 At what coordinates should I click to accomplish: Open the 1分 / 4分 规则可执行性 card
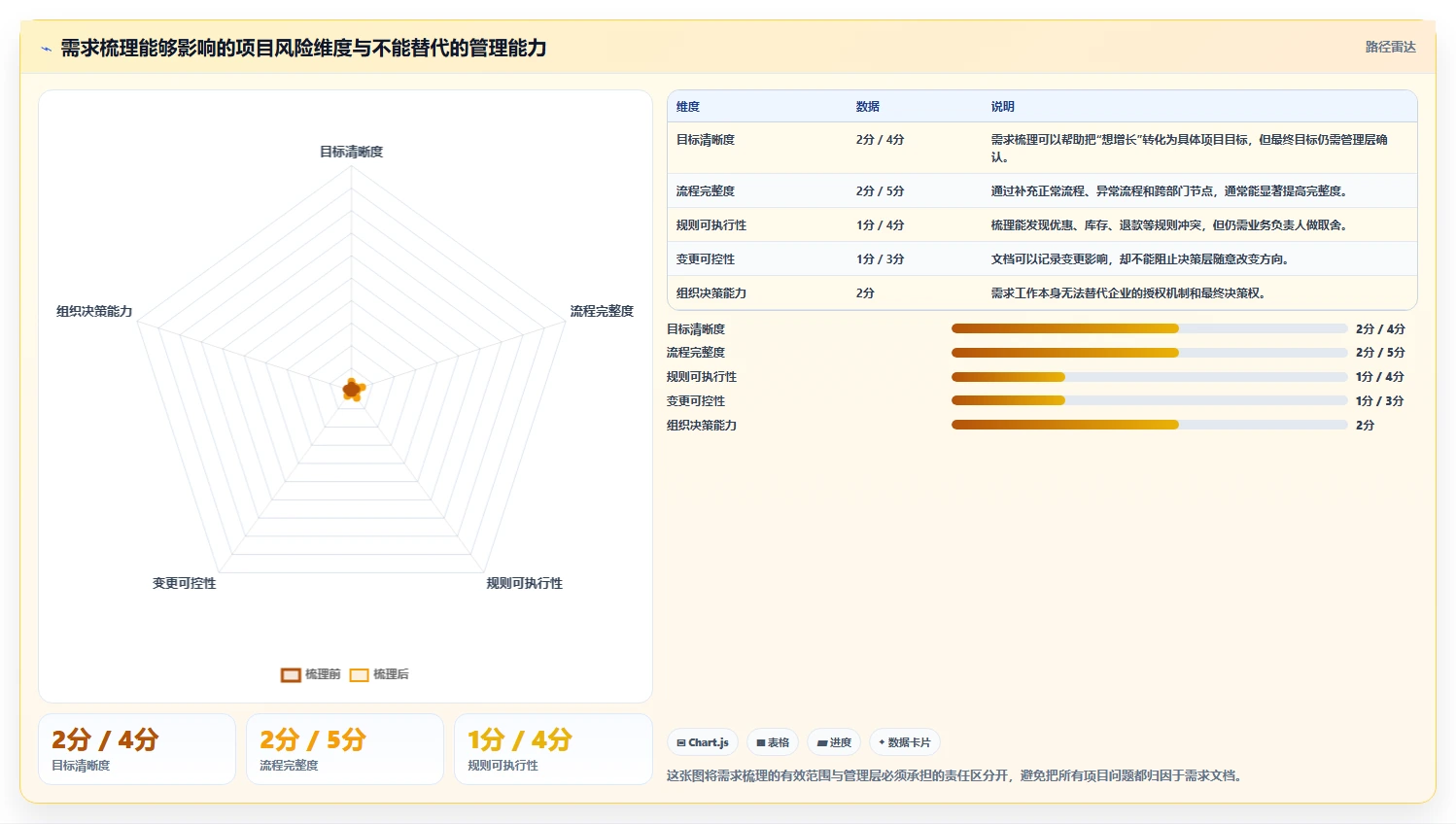point(553,749)
